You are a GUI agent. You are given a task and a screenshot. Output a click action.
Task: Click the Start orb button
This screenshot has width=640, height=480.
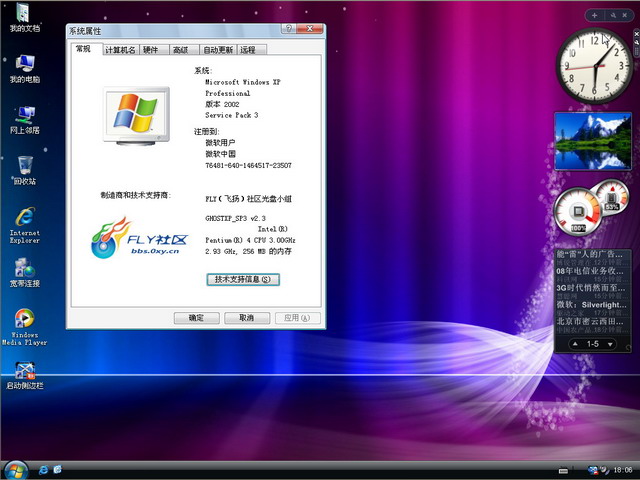(x=16, y=470)
